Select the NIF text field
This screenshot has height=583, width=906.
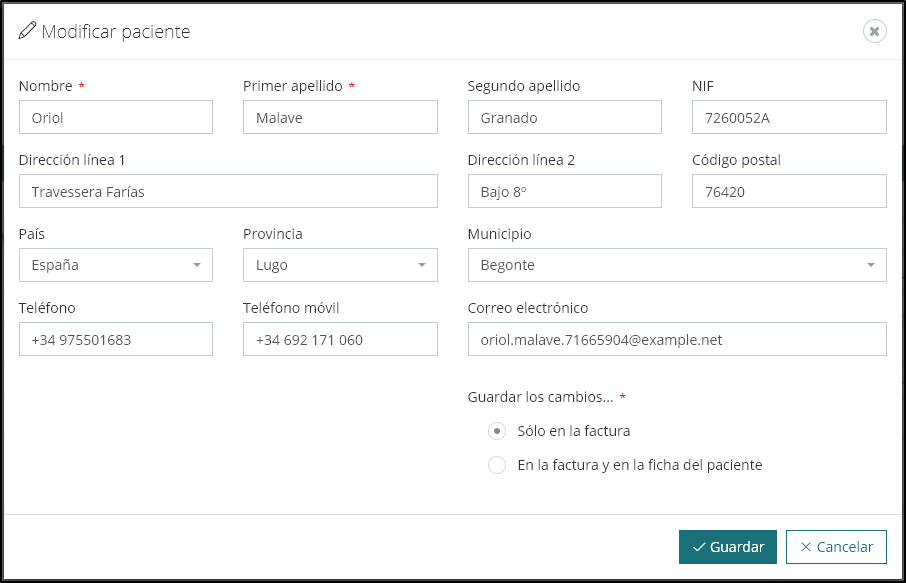click(788, 117)
